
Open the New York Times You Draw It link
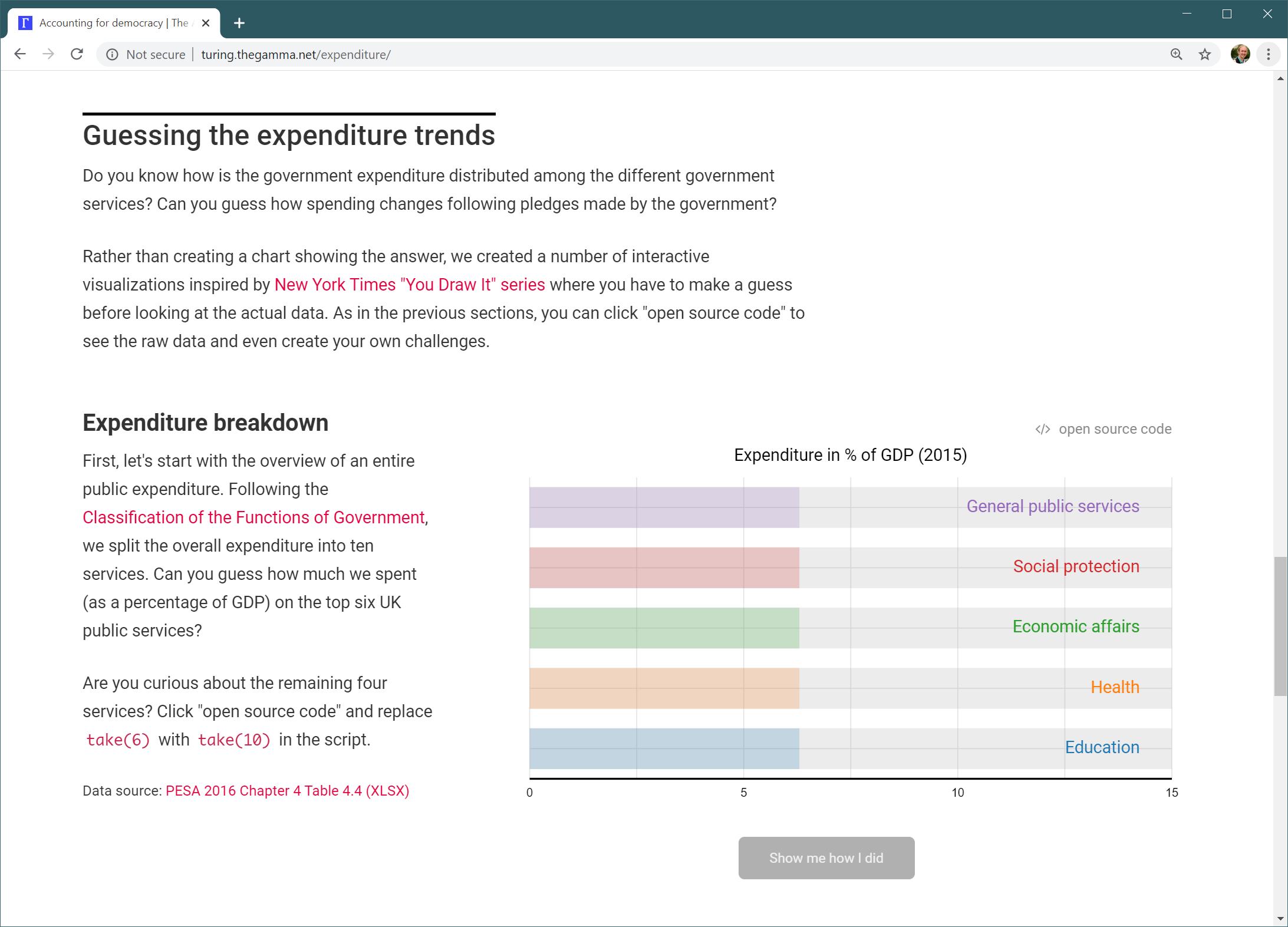[x=409, y=285]
